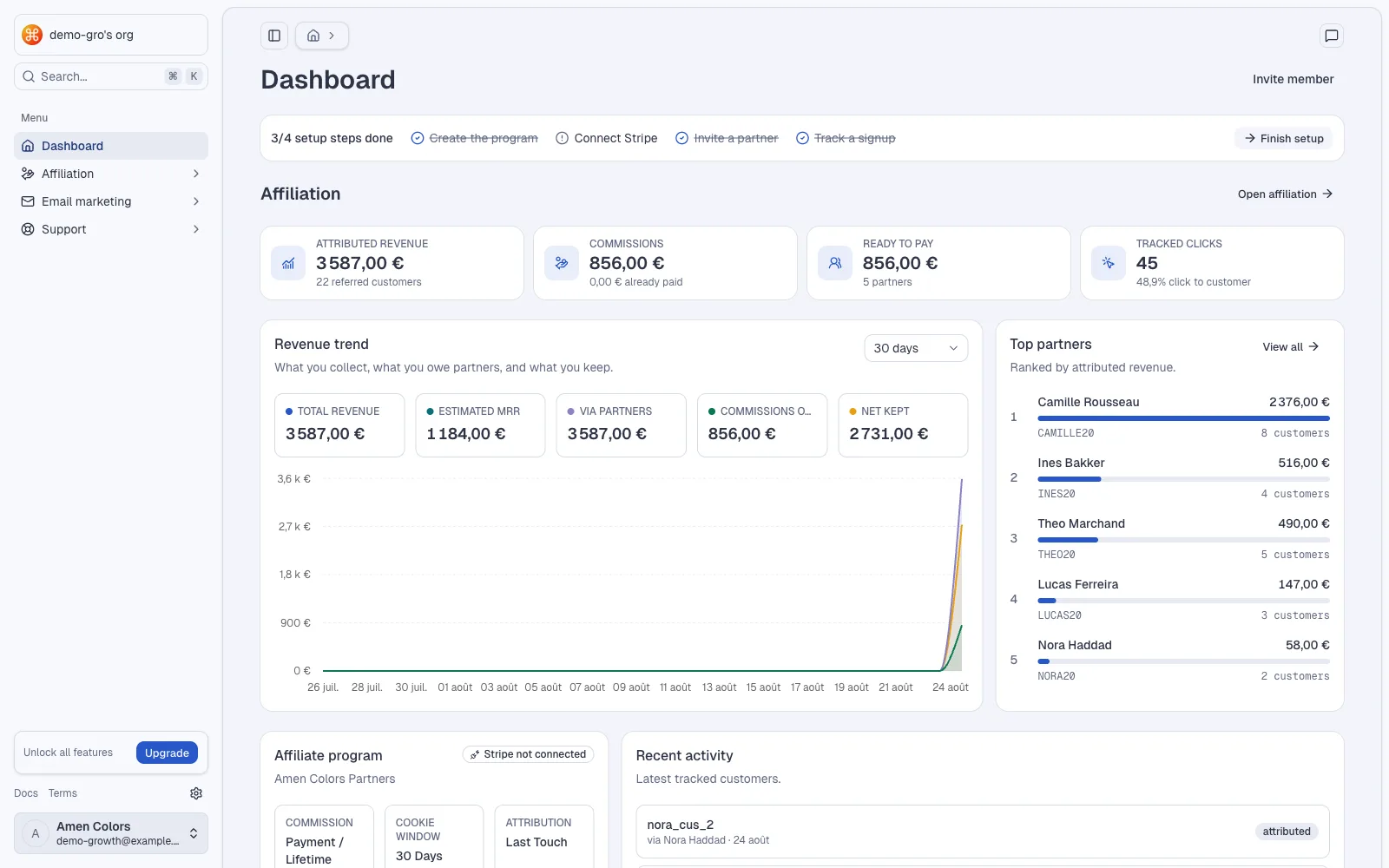Screen dimensions: 1389x868
Task: Click the Track a signup check icon
Action: (x=802, y=138)
